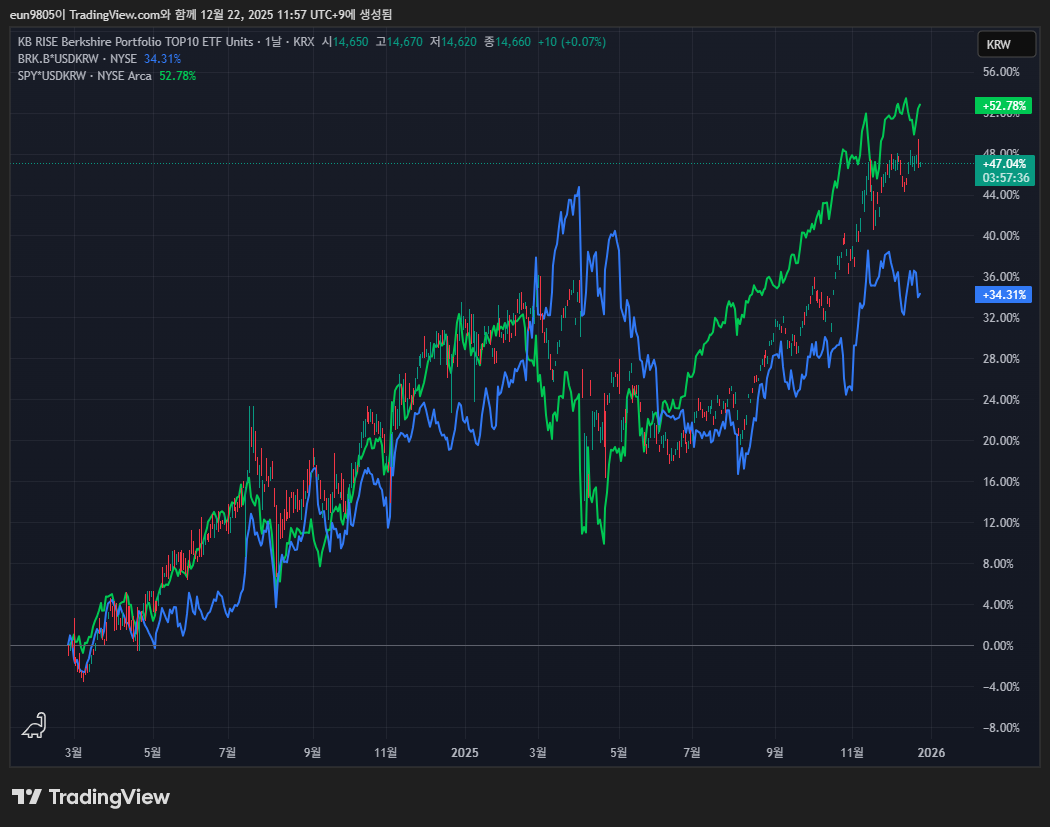Click the 12.00% level on the price axis
1050x827 pixels.
click(1001, 522)
